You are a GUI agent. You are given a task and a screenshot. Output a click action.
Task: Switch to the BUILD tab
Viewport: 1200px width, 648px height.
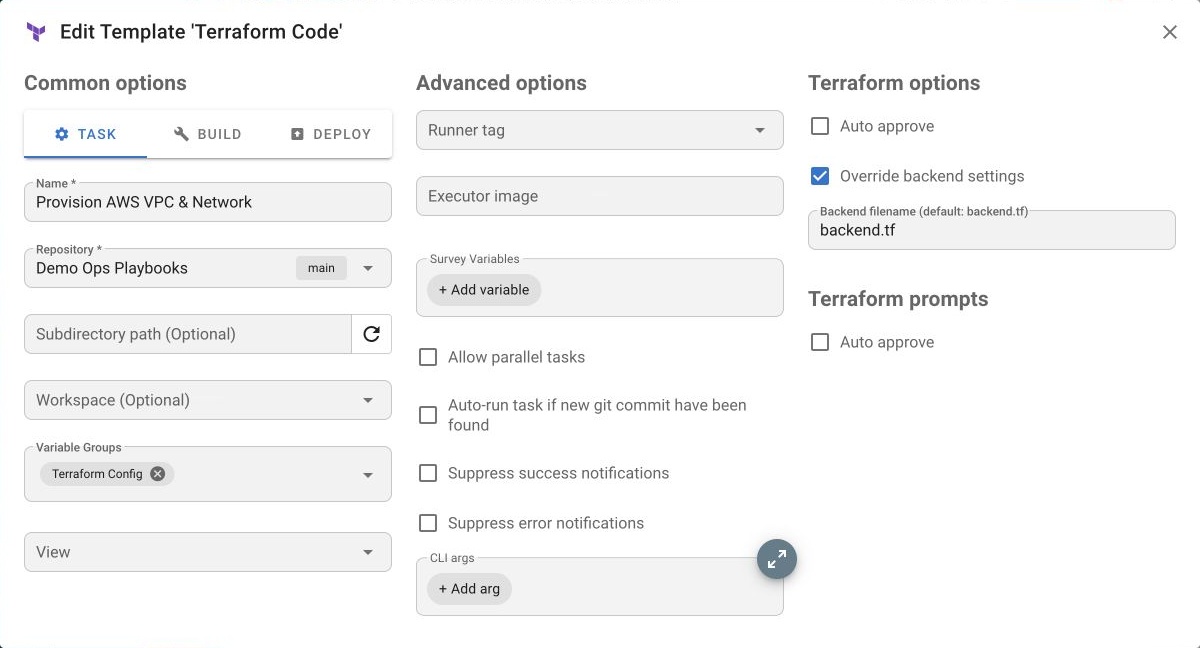207,134
